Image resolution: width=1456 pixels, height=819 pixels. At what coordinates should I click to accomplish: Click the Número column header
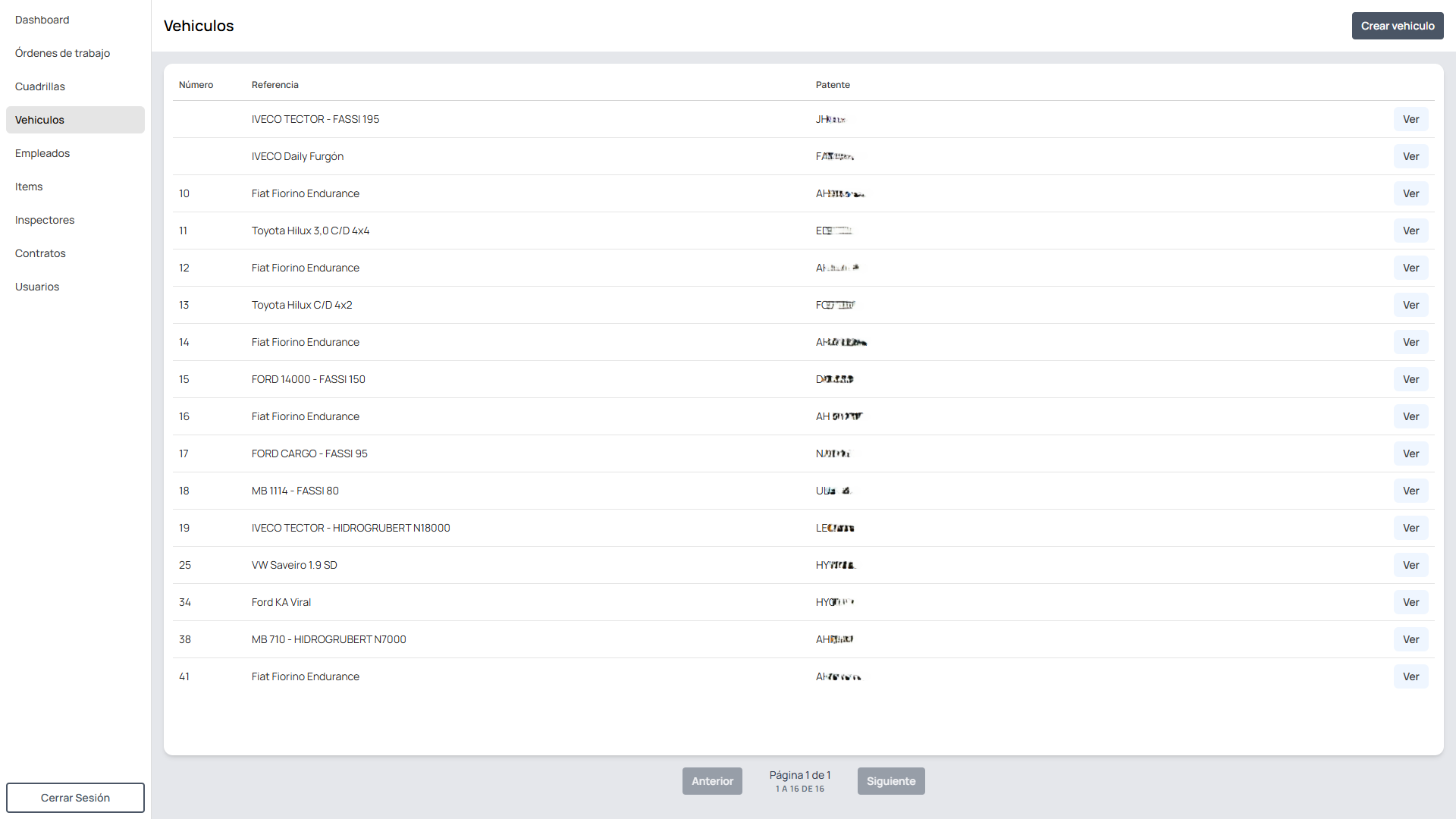pyautogui.click(x=196, y=85)
